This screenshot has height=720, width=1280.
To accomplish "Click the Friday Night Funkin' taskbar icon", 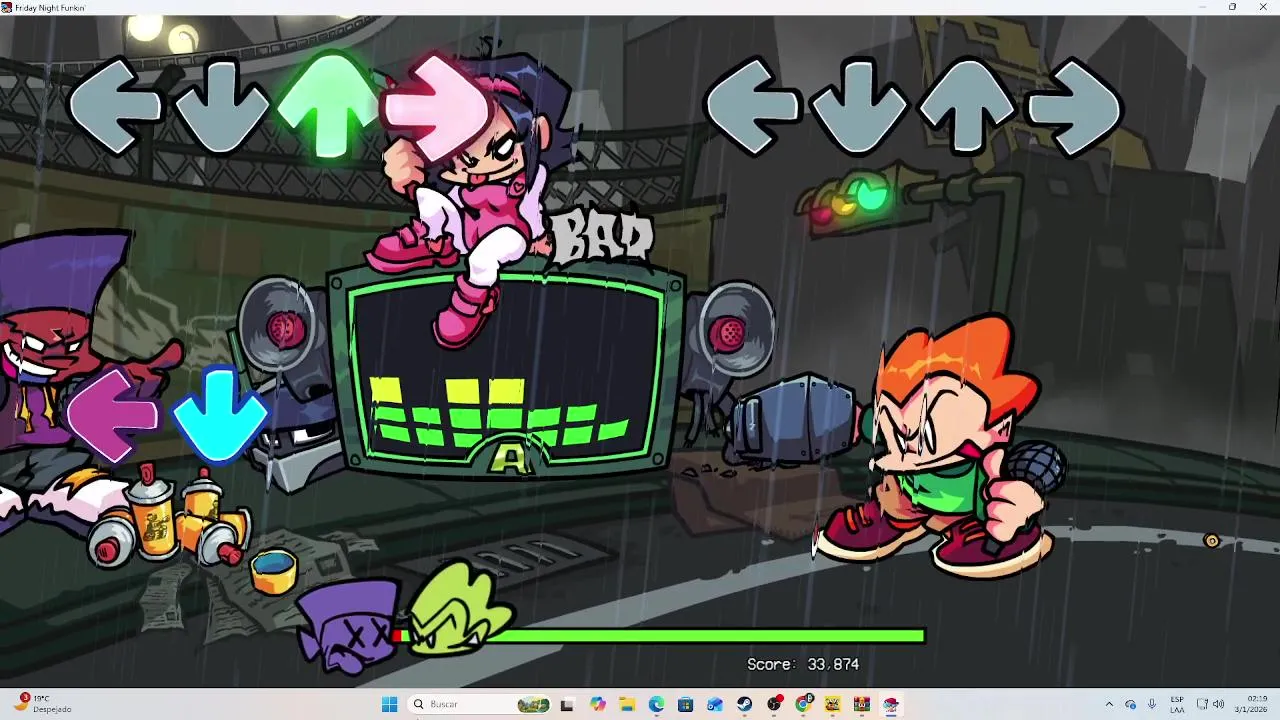I will point(891,704).
